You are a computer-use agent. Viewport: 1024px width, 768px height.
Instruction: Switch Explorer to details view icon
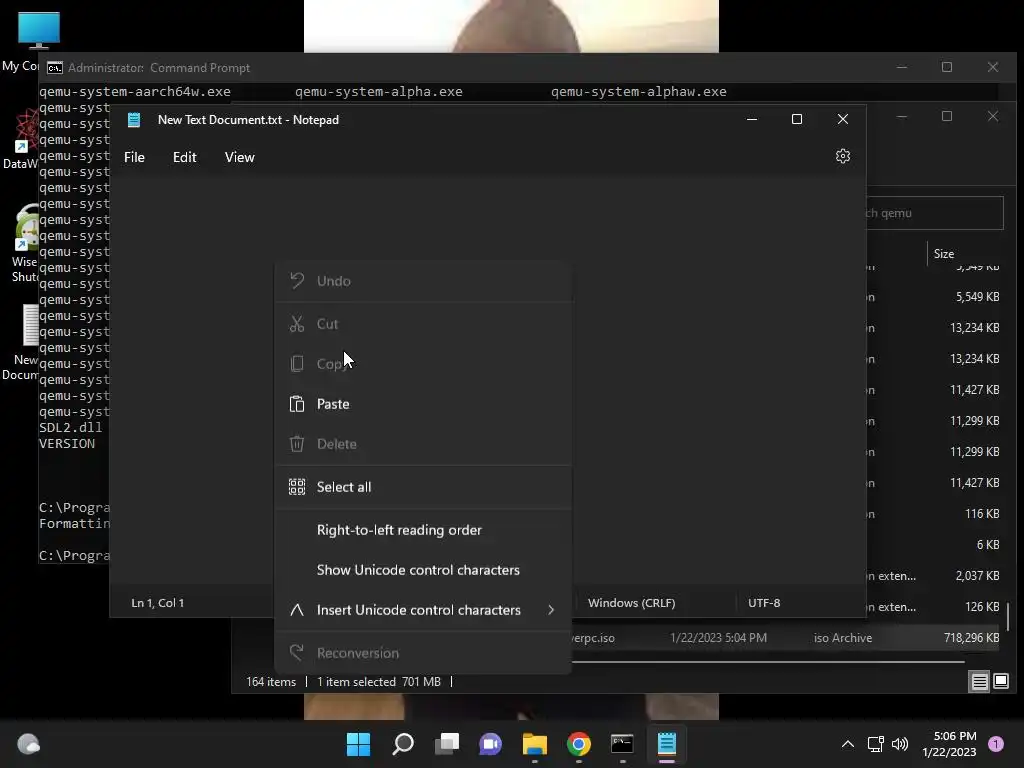pyautogui.click(x=980, y=682)
